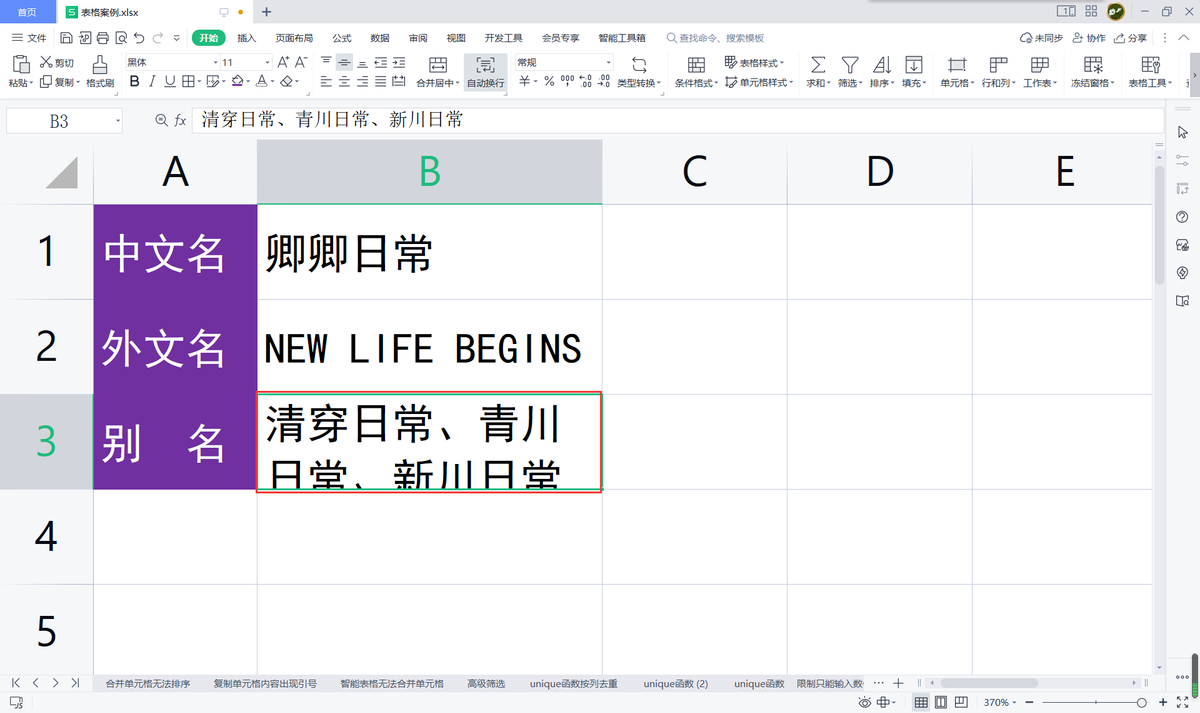Viewport: 1200px width, 713px height.
Task: Click the currency ¥ format icon
Action: click(x=524, y=82)
